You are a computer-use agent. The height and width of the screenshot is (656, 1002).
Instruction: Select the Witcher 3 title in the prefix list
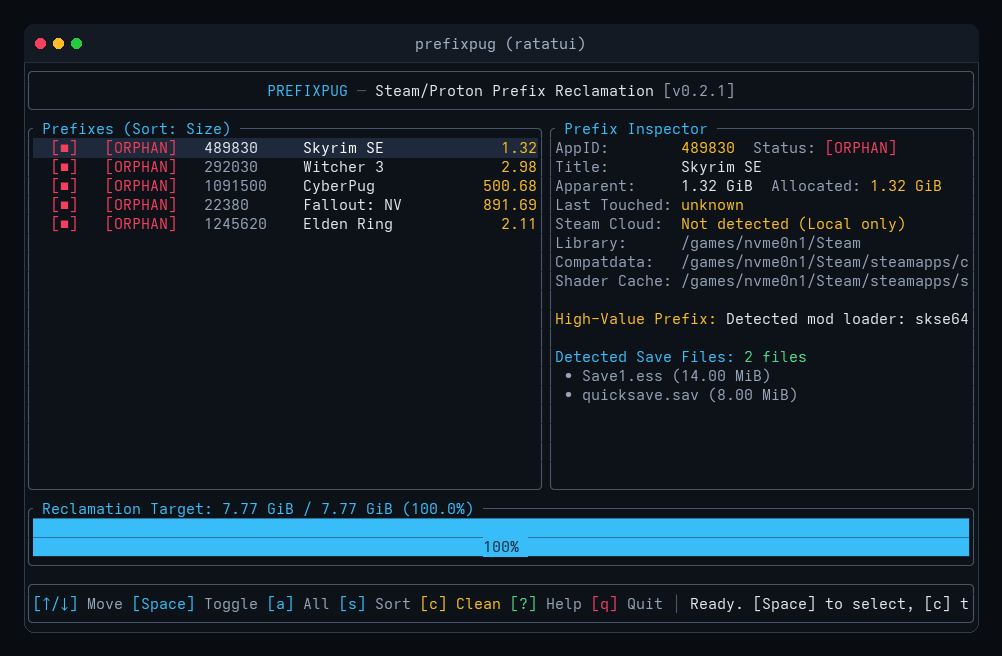tap(343, 167)
